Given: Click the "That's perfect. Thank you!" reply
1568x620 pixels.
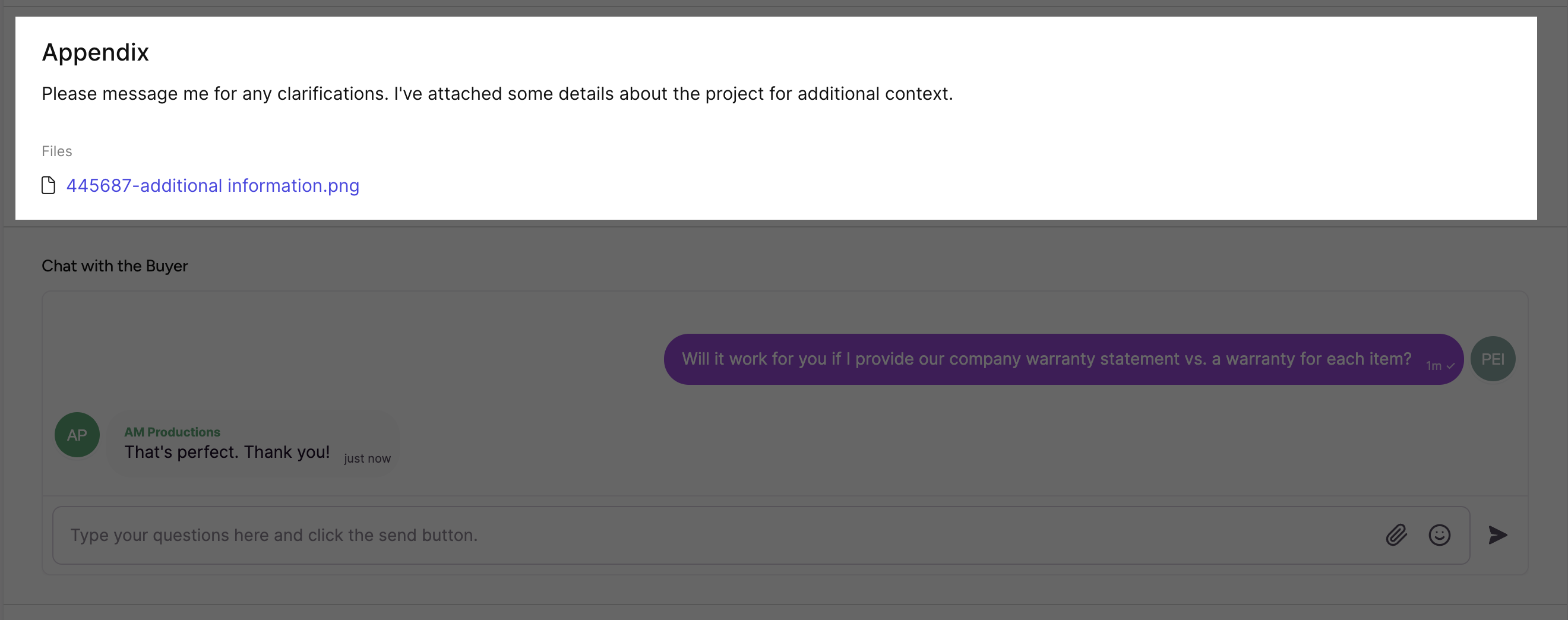Looking at the screenshot, I should (227, 452).
